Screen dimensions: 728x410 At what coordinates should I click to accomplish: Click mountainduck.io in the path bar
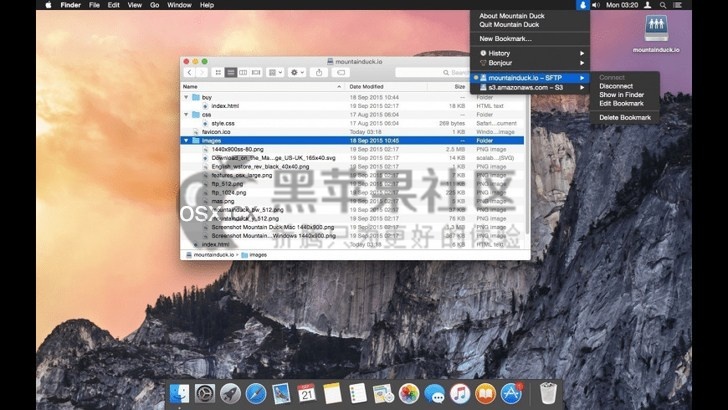pos(210,255)
